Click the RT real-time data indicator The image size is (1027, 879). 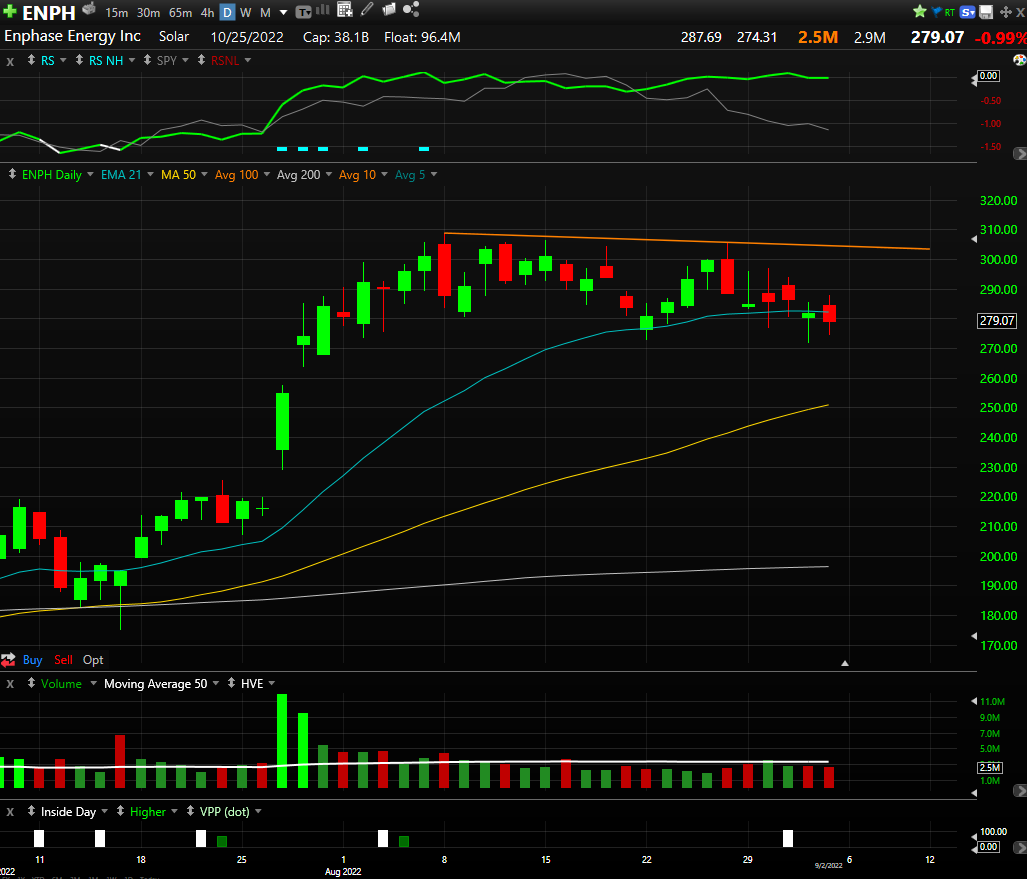(x=950, y=12)
